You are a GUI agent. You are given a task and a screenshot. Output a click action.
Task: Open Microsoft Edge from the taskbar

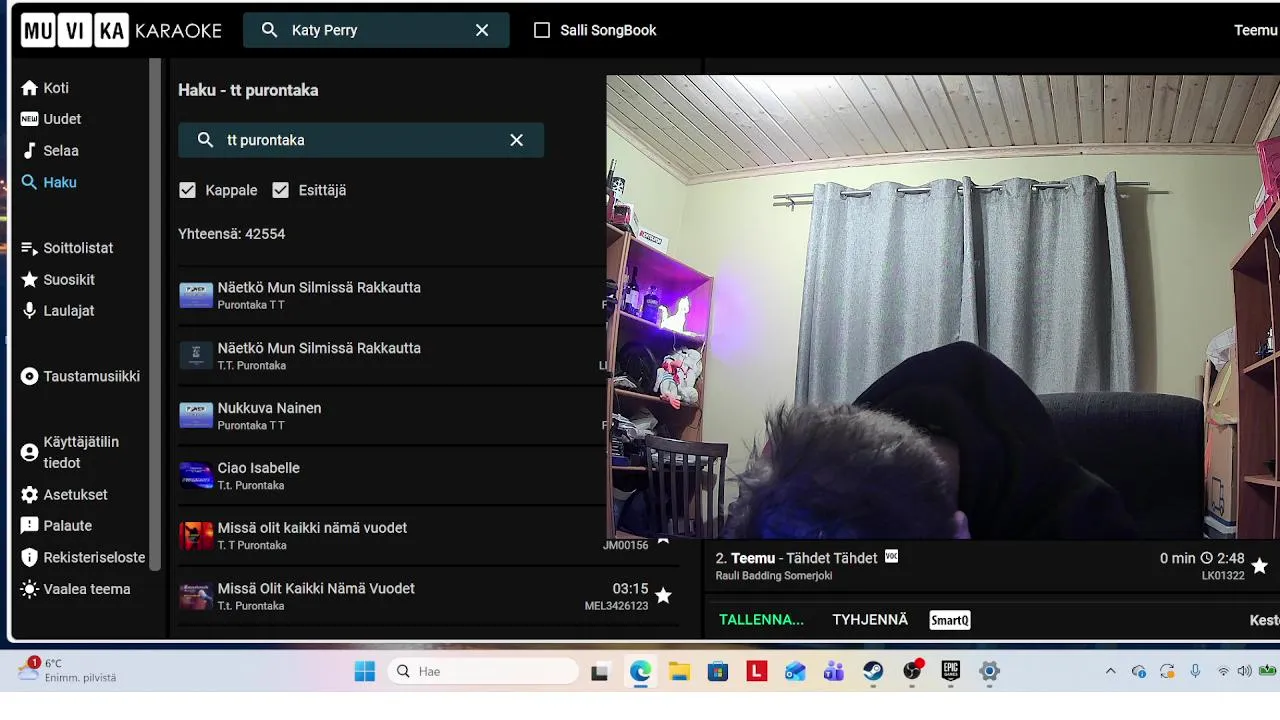[640, 671]
